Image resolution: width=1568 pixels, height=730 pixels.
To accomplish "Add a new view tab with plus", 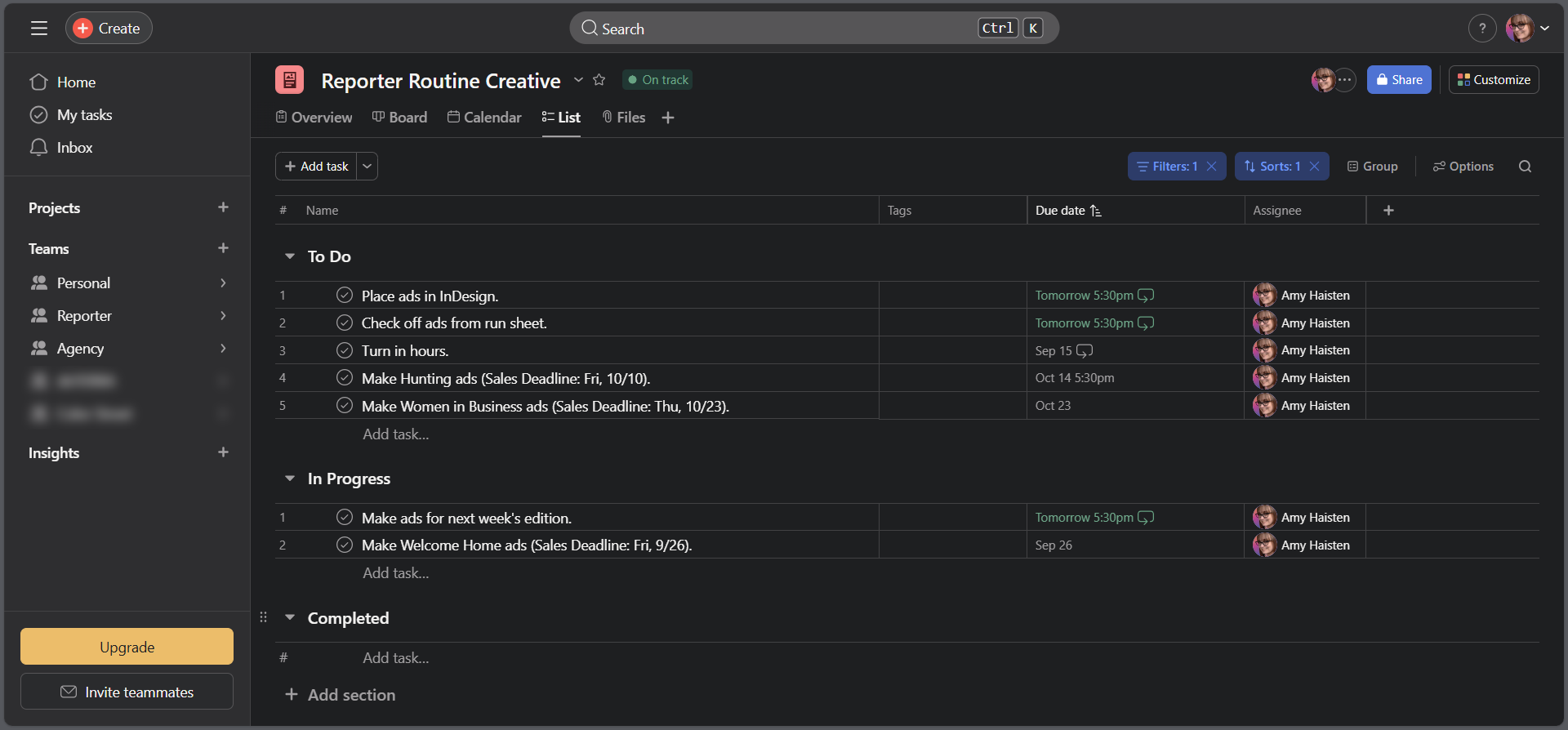I will pyautogui.click(x=668, y=118).
